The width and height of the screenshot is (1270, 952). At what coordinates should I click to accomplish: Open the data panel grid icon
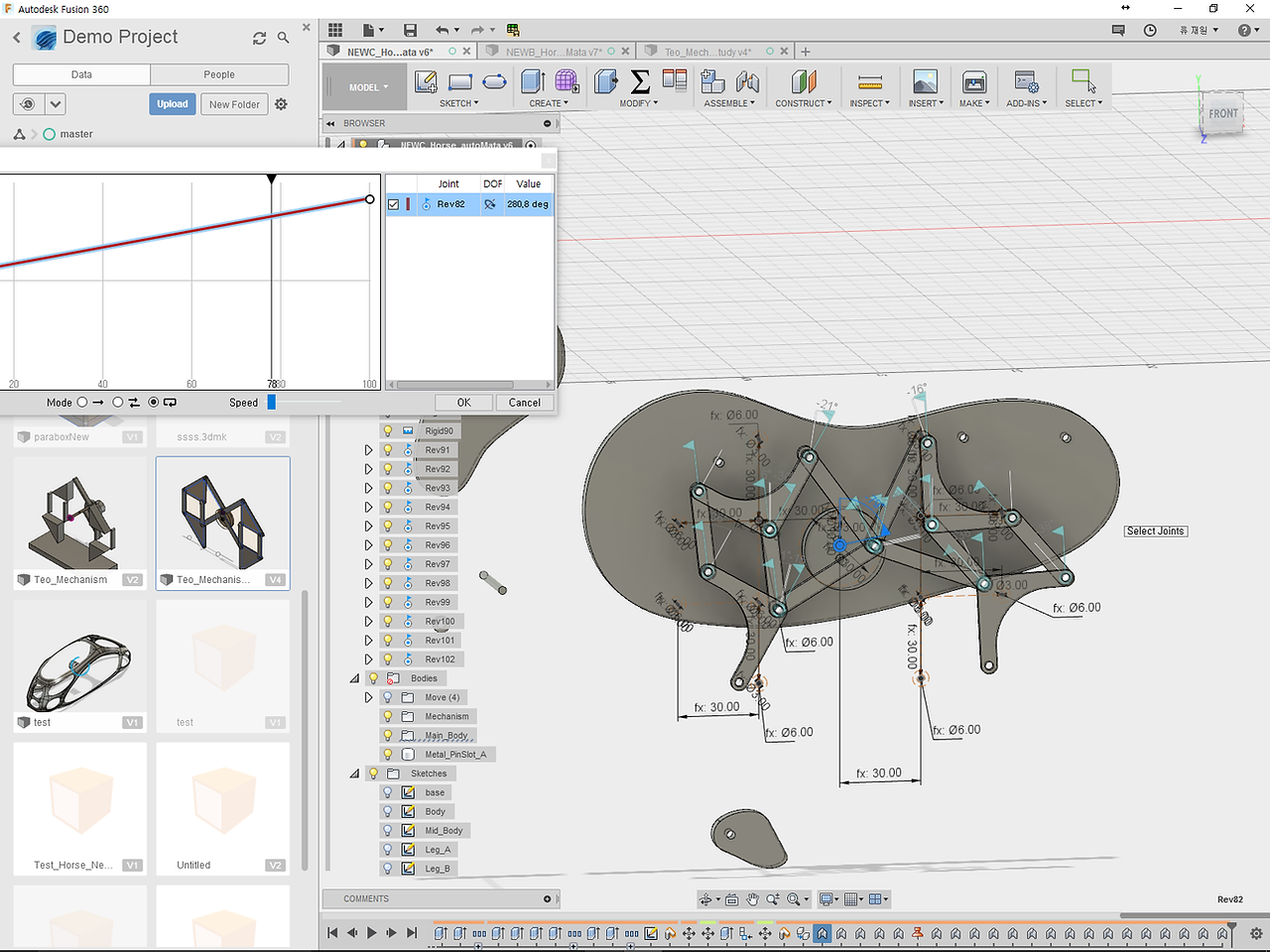pos(335,30)
